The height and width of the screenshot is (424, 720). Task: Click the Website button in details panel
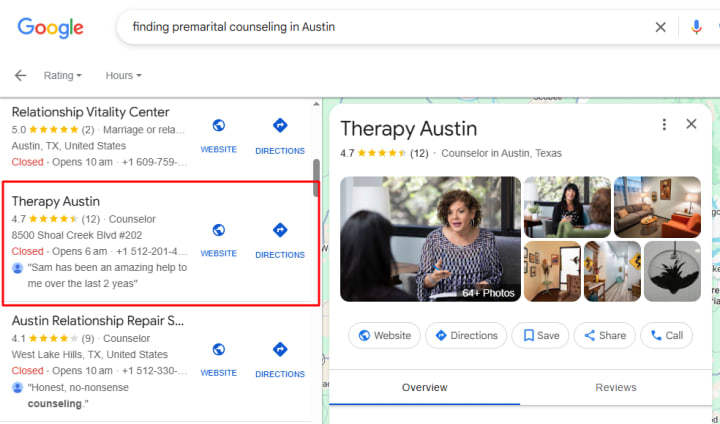click(384, 336)
